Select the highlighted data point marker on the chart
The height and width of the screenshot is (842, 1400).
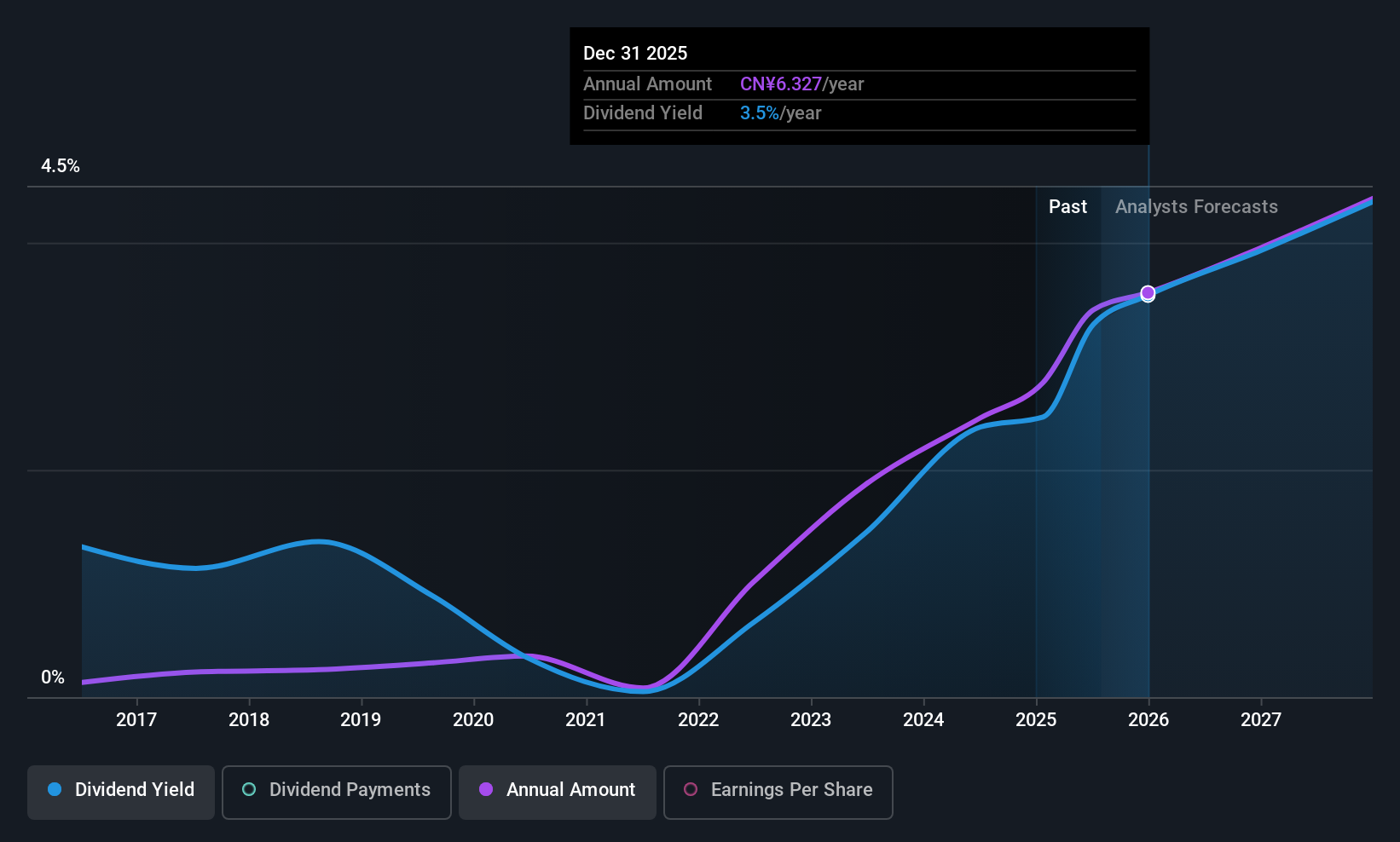click(x=1148, y=293)
